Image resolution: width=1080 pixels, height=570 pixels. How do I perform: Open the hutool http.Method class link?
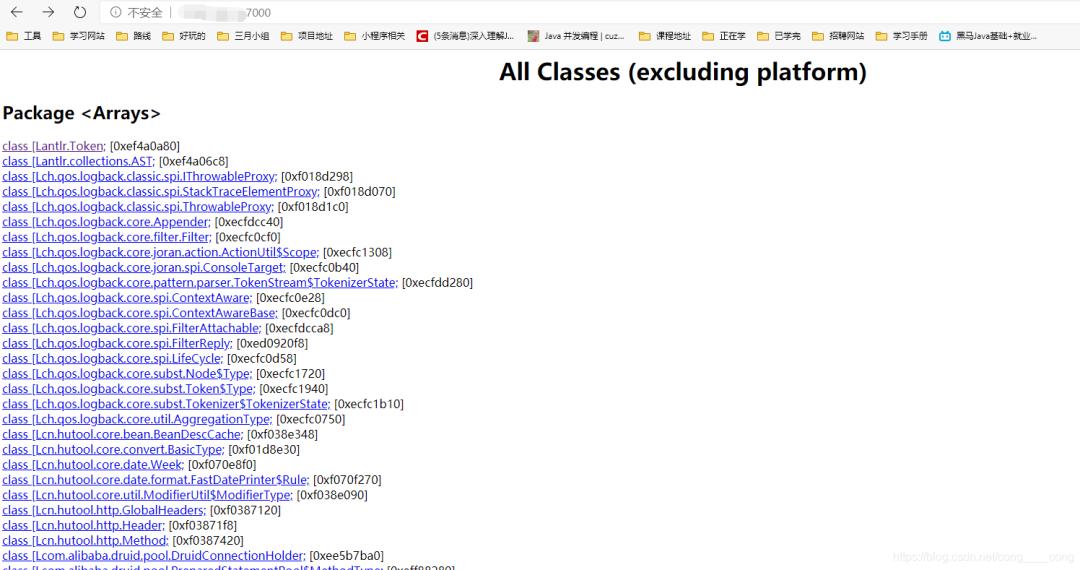point(85,540)
